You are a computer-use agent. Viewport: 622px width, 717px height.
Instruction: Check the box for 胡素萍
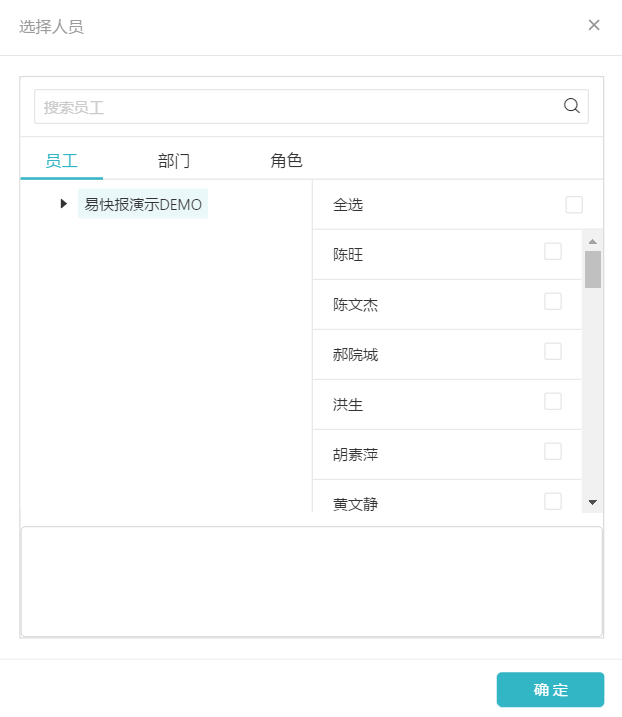[x=553, y=451]
